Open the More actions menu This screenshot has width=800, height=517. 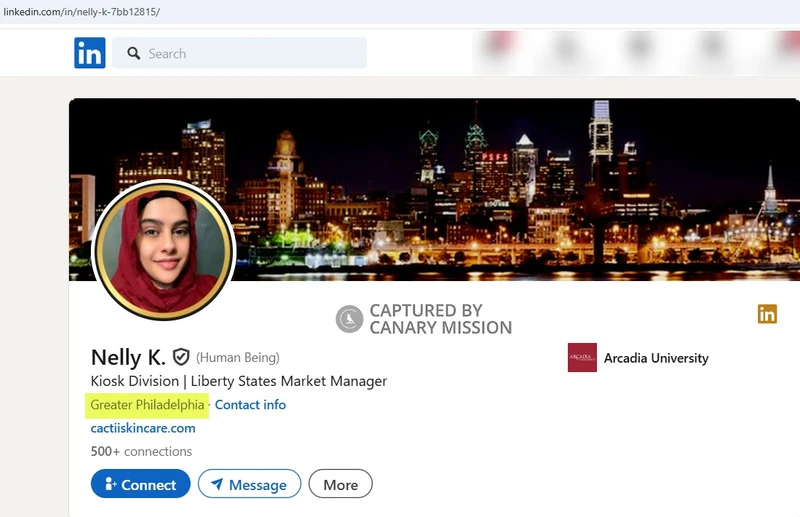tap(340, 484)
